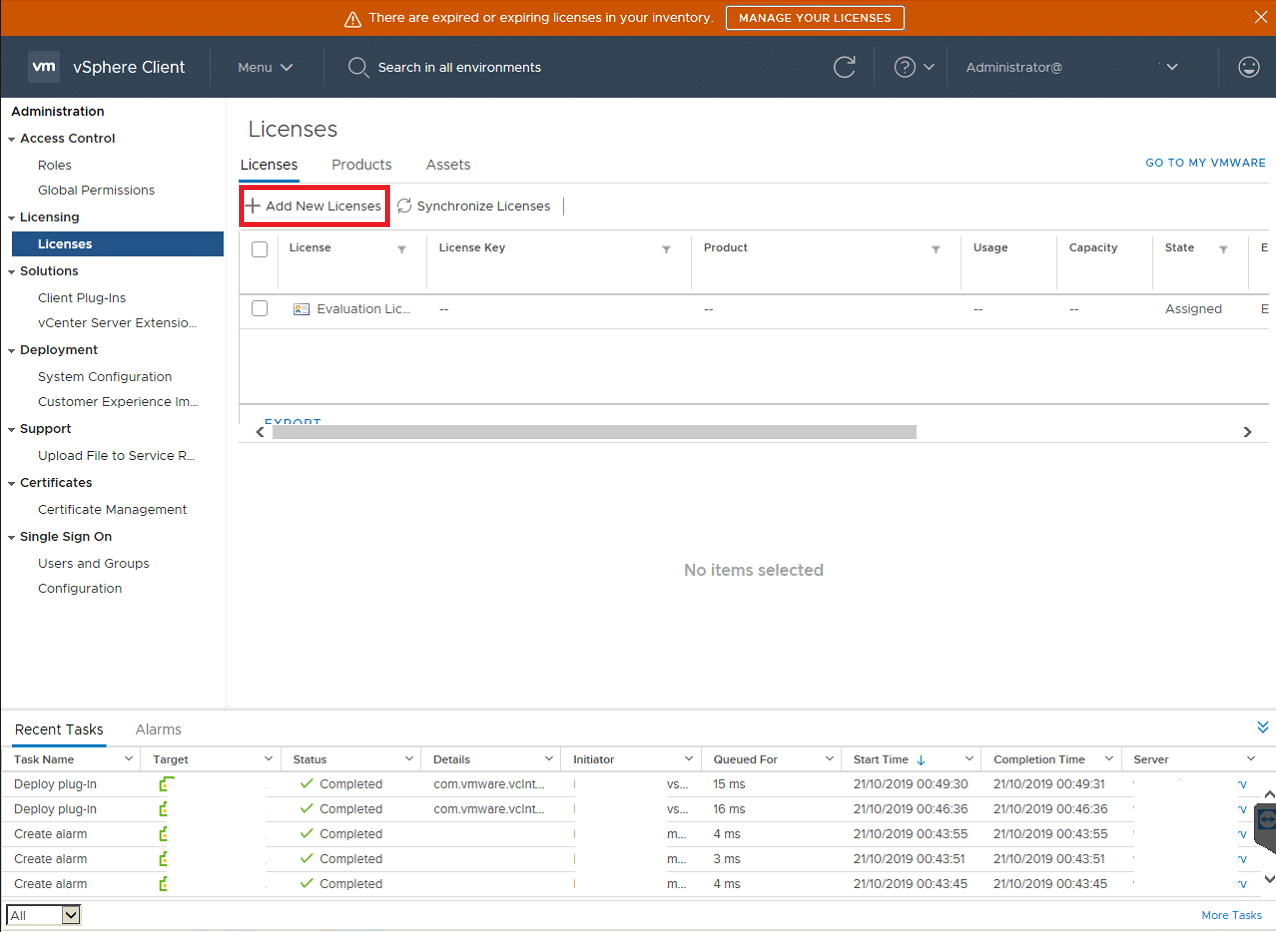Open Go To My VMware link
Screen dimensions: 1276x932
click(x=1205, y=163)
